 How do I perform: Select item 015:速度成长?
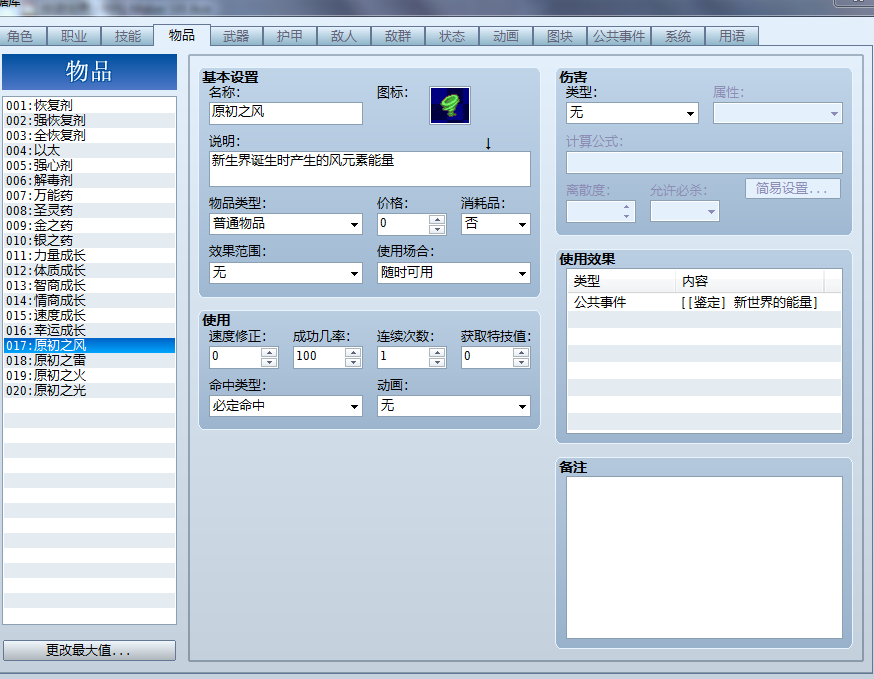click(89, 316)
